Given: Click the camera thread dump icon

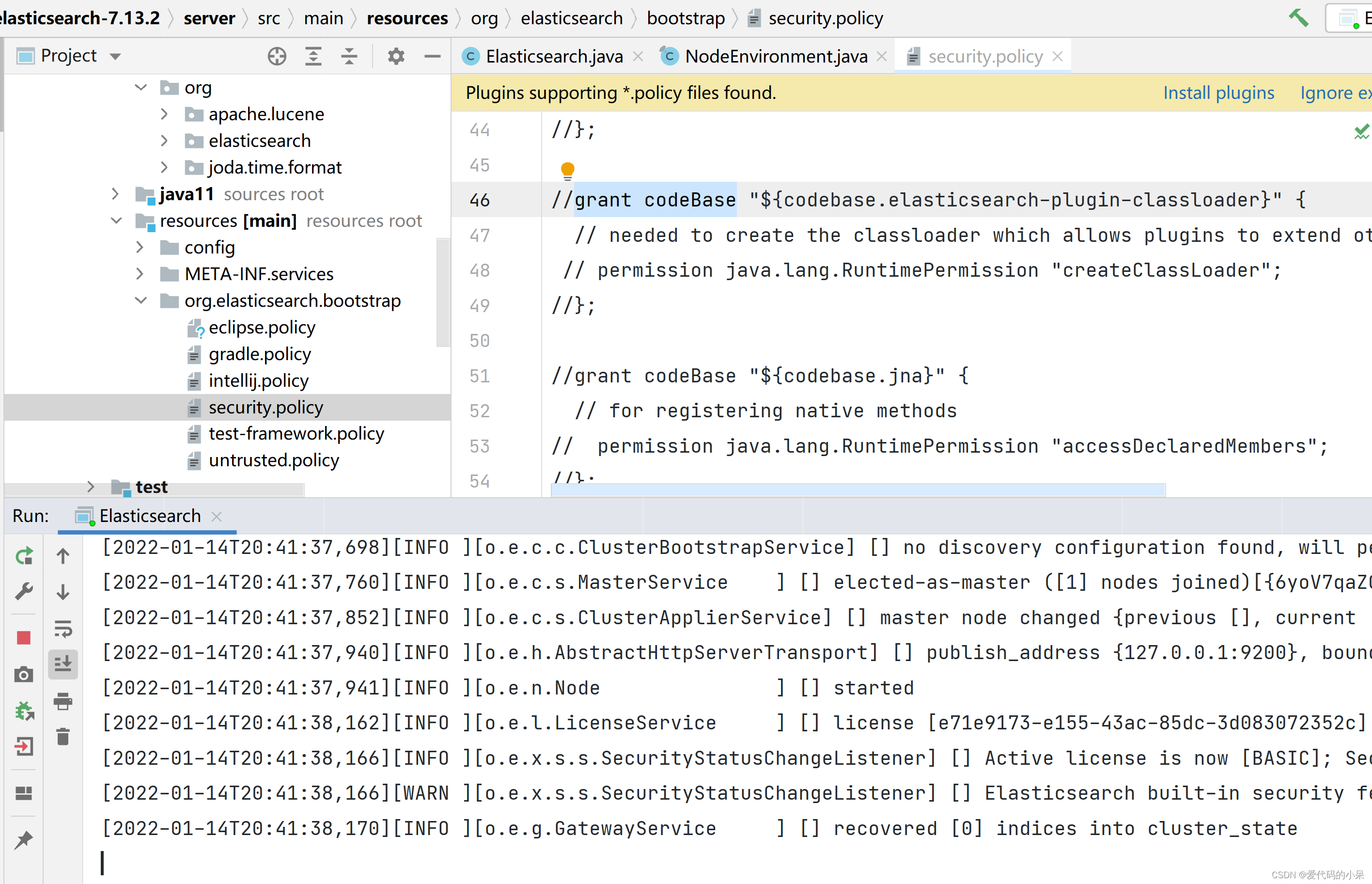Looking at the screenshot, I should [x=24, y=674].
